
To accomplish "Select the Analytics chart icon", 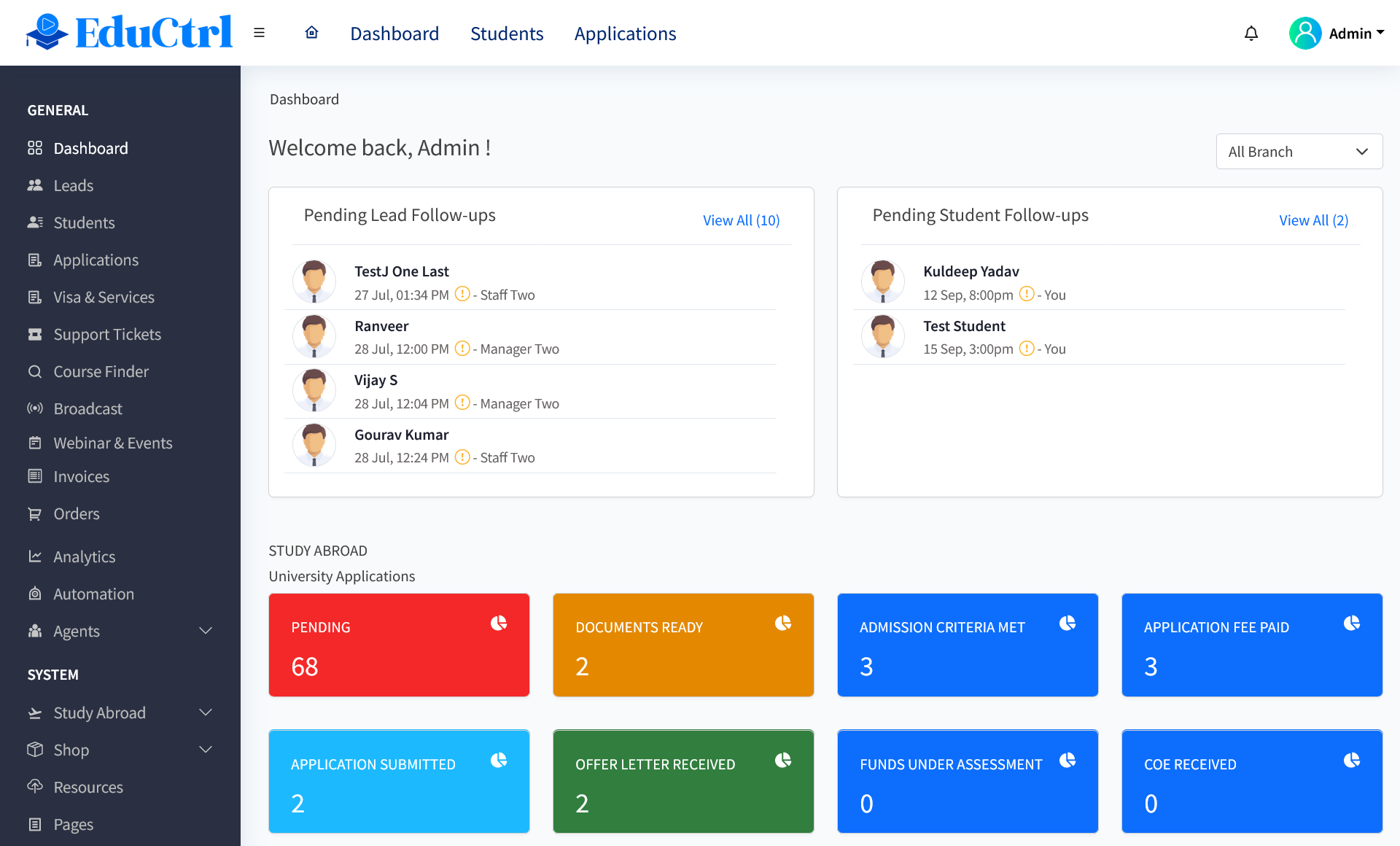I will [35, 556].
